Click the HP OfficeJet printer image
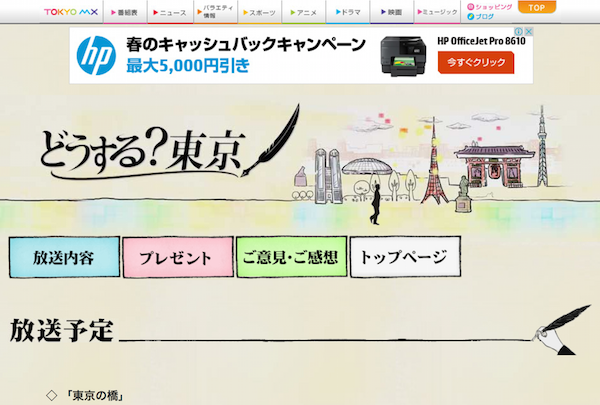The width and height of the screenshot is (600, 405). (x=403, y=56)
